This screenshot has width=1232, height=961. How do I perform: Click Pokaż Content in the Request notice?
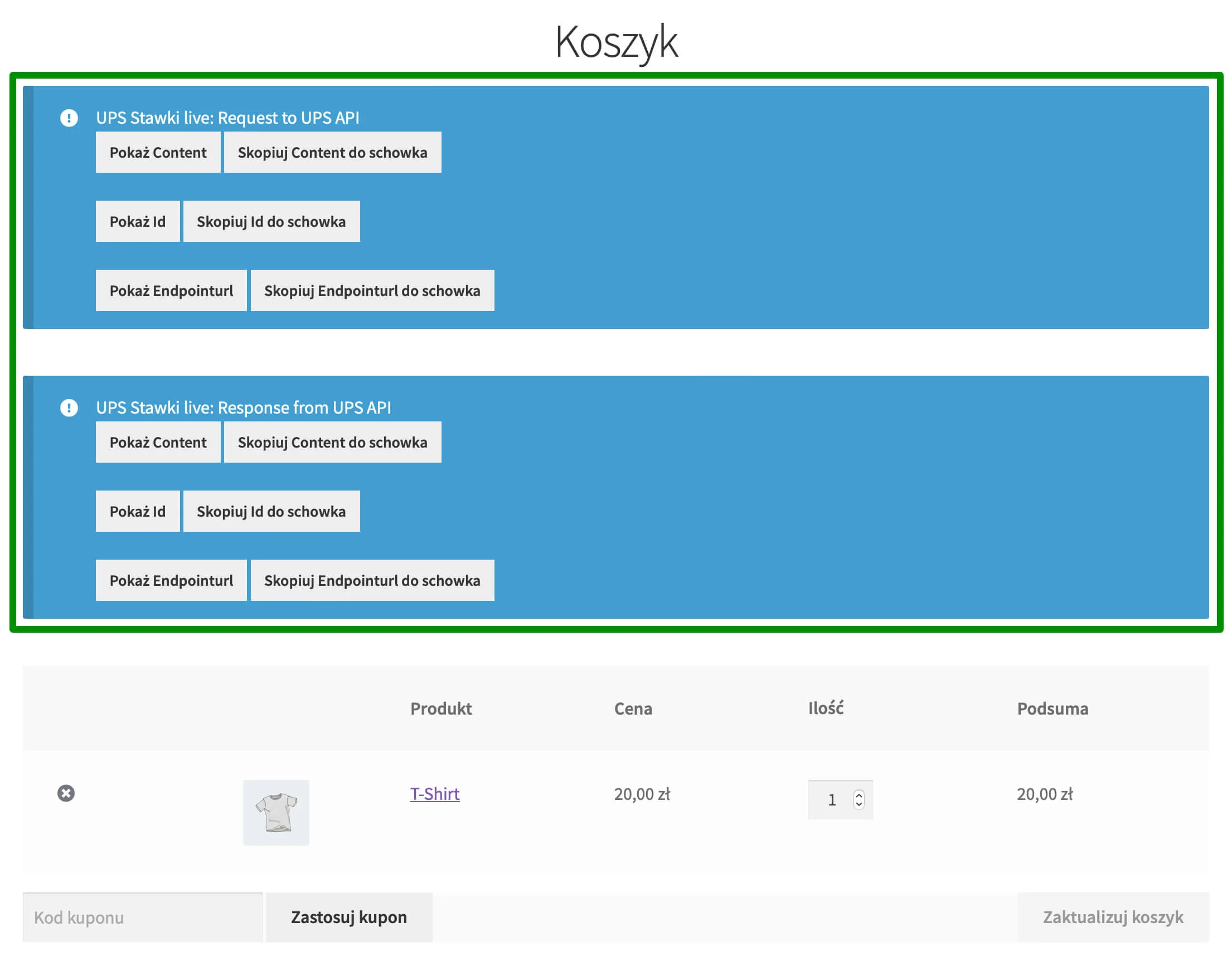(x=158, y=152)
